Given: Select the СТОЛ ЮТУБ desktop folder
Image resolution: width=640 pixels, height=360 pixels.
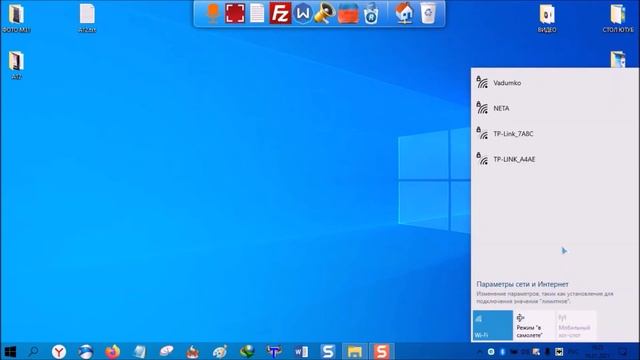Looking at the screenshot, I should pos(618,18).
